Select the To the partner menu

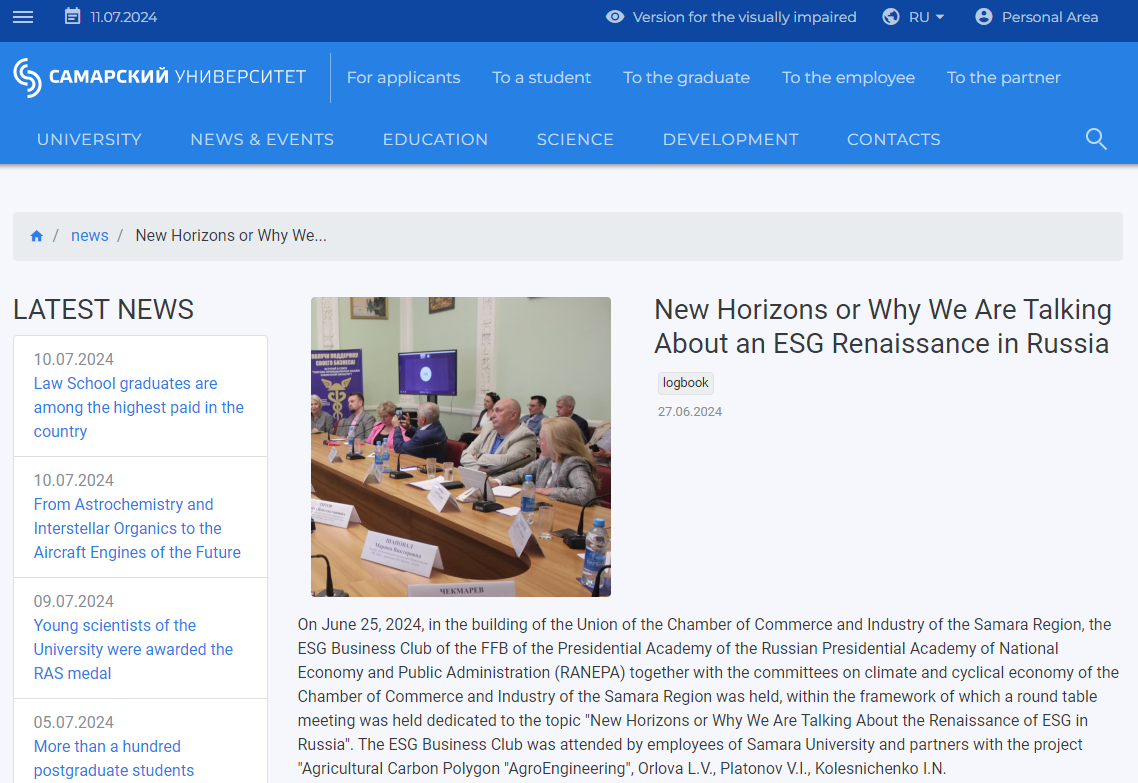(x=1004, y=78)
